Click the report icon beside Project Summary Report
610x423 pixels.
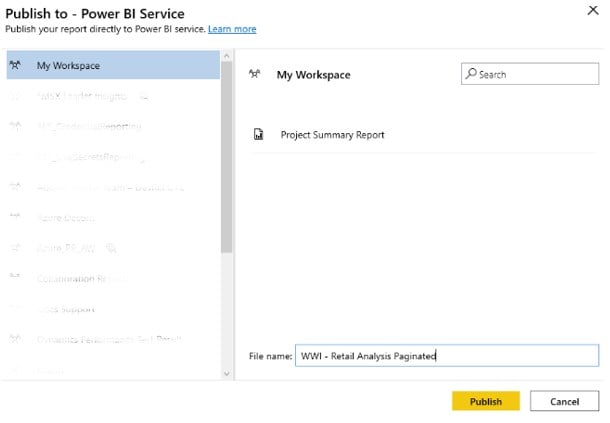tap(258, 134)
